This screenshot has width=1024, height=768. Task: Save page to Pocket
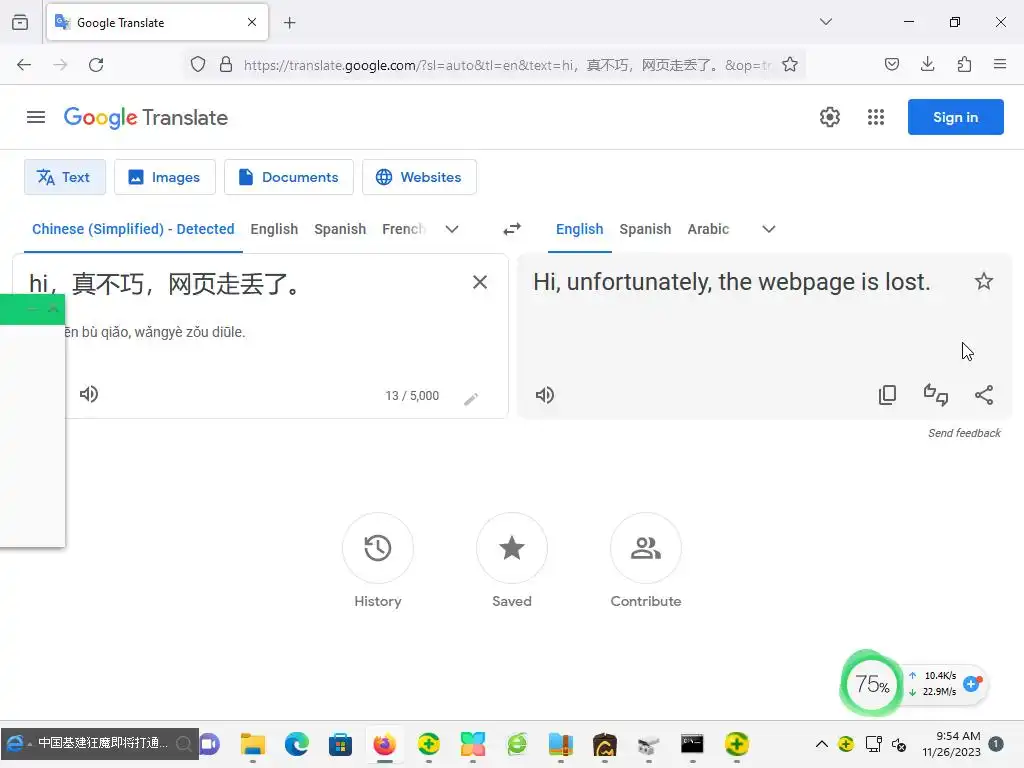pos(891,65)
